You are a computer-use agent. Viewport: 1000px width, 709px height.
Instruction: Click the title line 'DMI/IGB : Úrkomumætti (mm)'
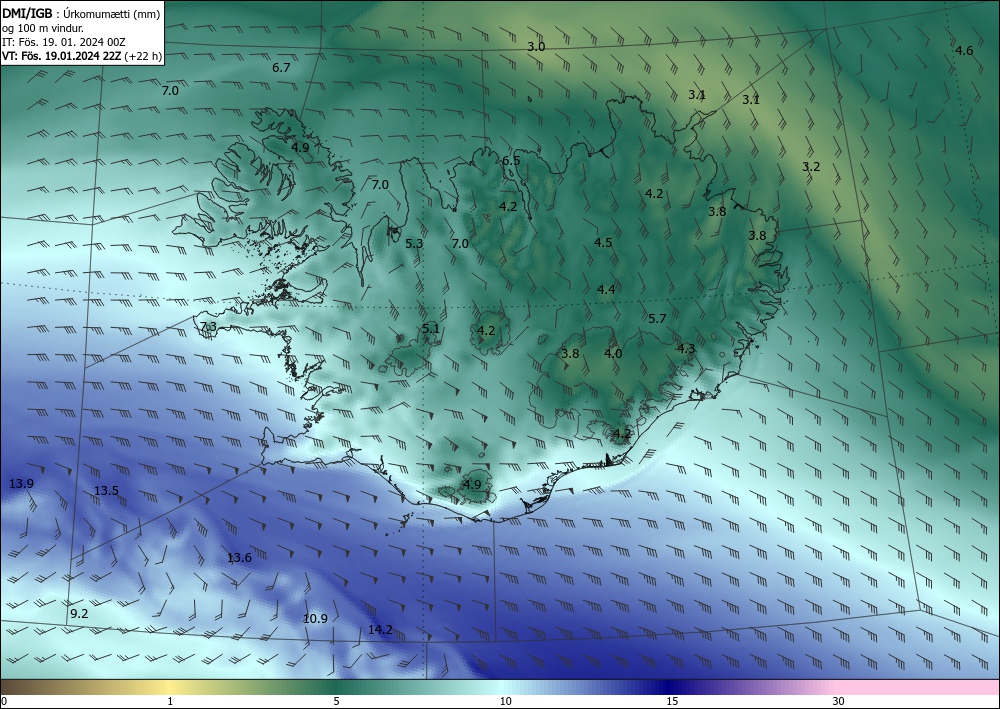(81, 14)
